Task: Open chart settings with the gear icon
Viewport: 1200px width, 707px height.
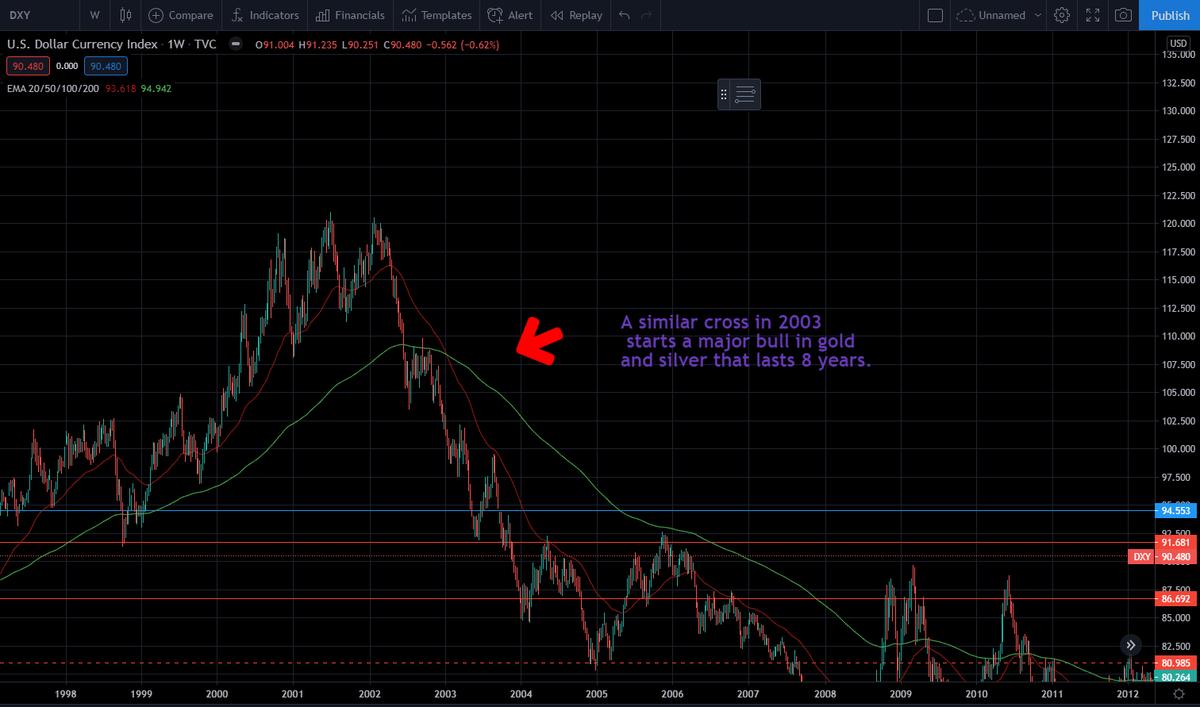Action: [x=1062, y=15]
